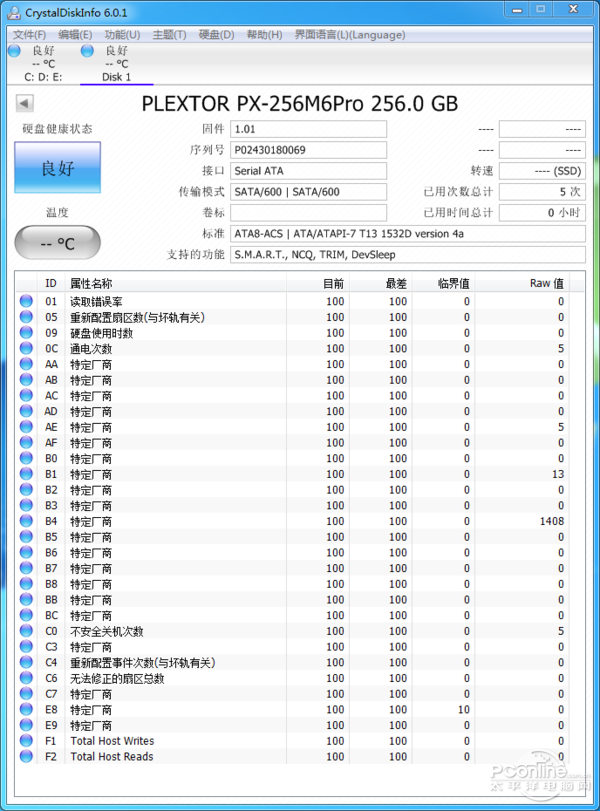
Task: Click the SATA/600 transfer mode field
Action: (x=308, y=192)
